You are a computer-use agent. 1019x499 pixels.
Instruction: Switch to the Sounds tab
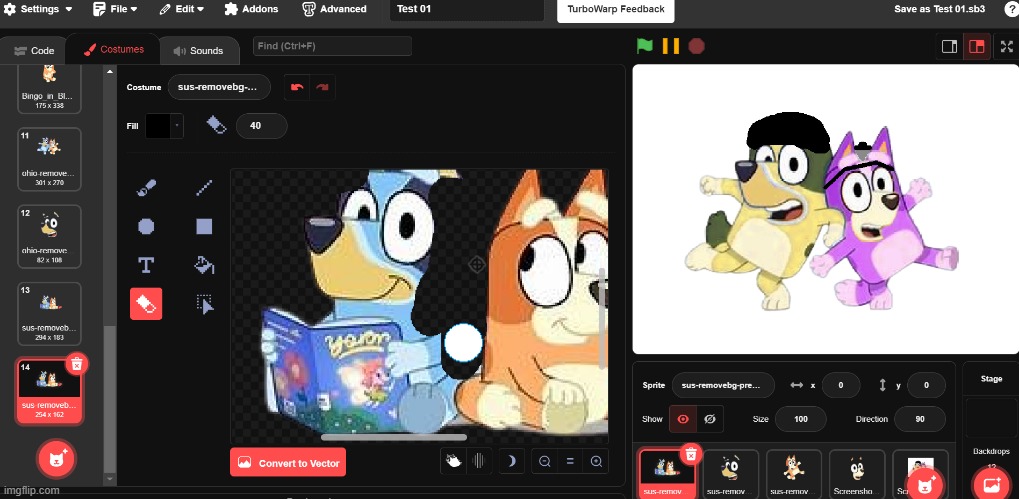pos(198,51)
